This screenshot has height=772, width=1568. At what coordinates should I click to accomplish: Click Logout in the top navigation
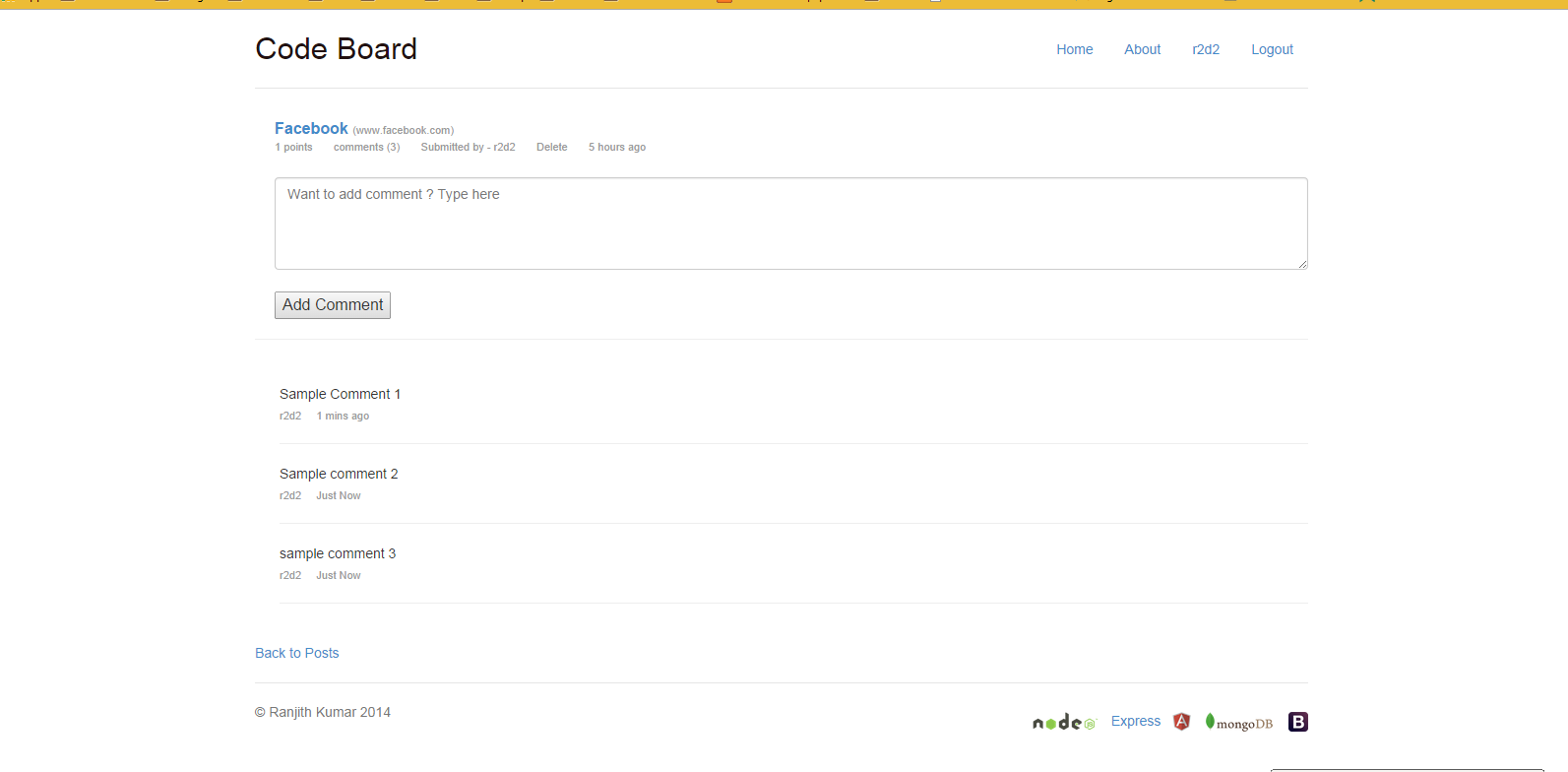1272,49
